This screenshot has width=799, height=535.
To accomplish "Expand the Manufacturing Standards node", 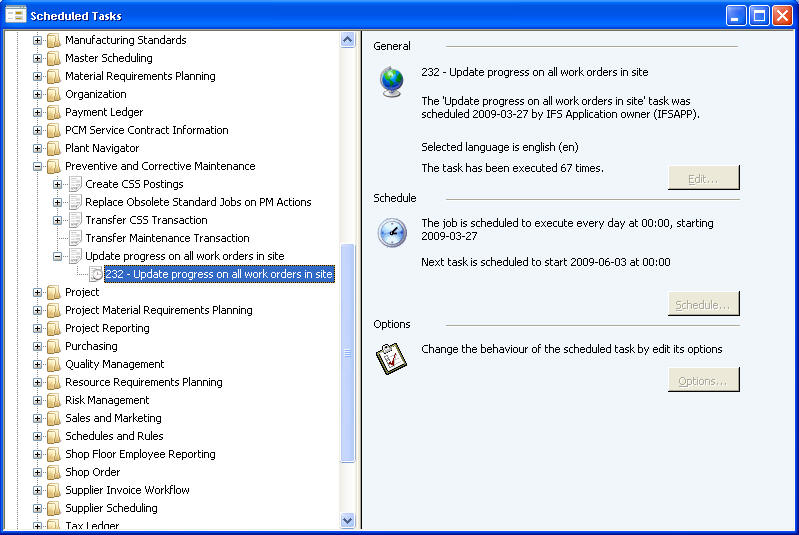I will coord(37,40).
